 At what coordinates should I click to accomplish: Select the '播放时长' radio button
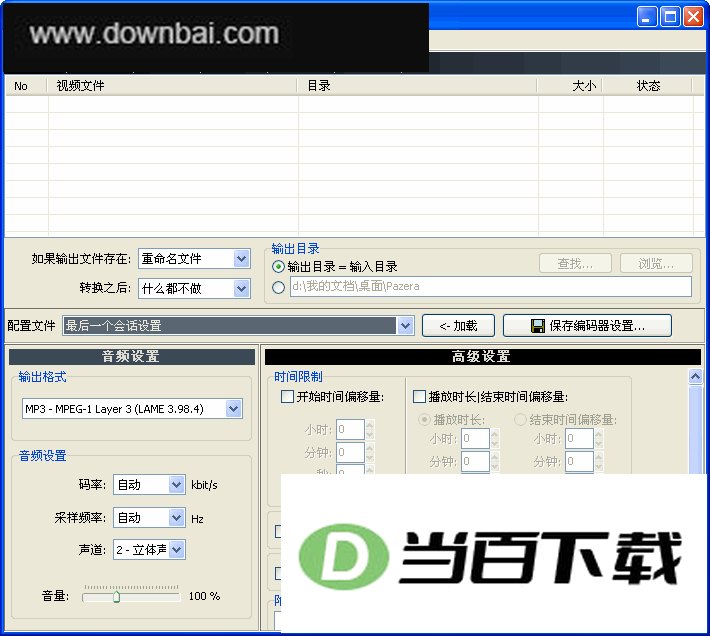pyautogui.click(x=424, y=420)
